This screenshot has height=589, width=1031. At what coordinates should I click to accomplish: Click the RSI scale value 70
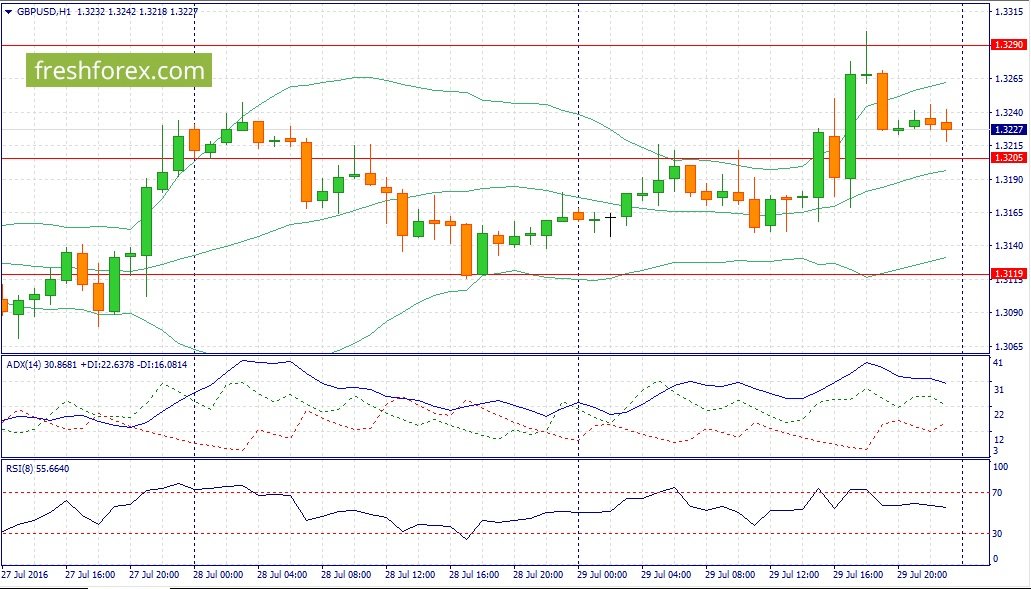(998, 492)
